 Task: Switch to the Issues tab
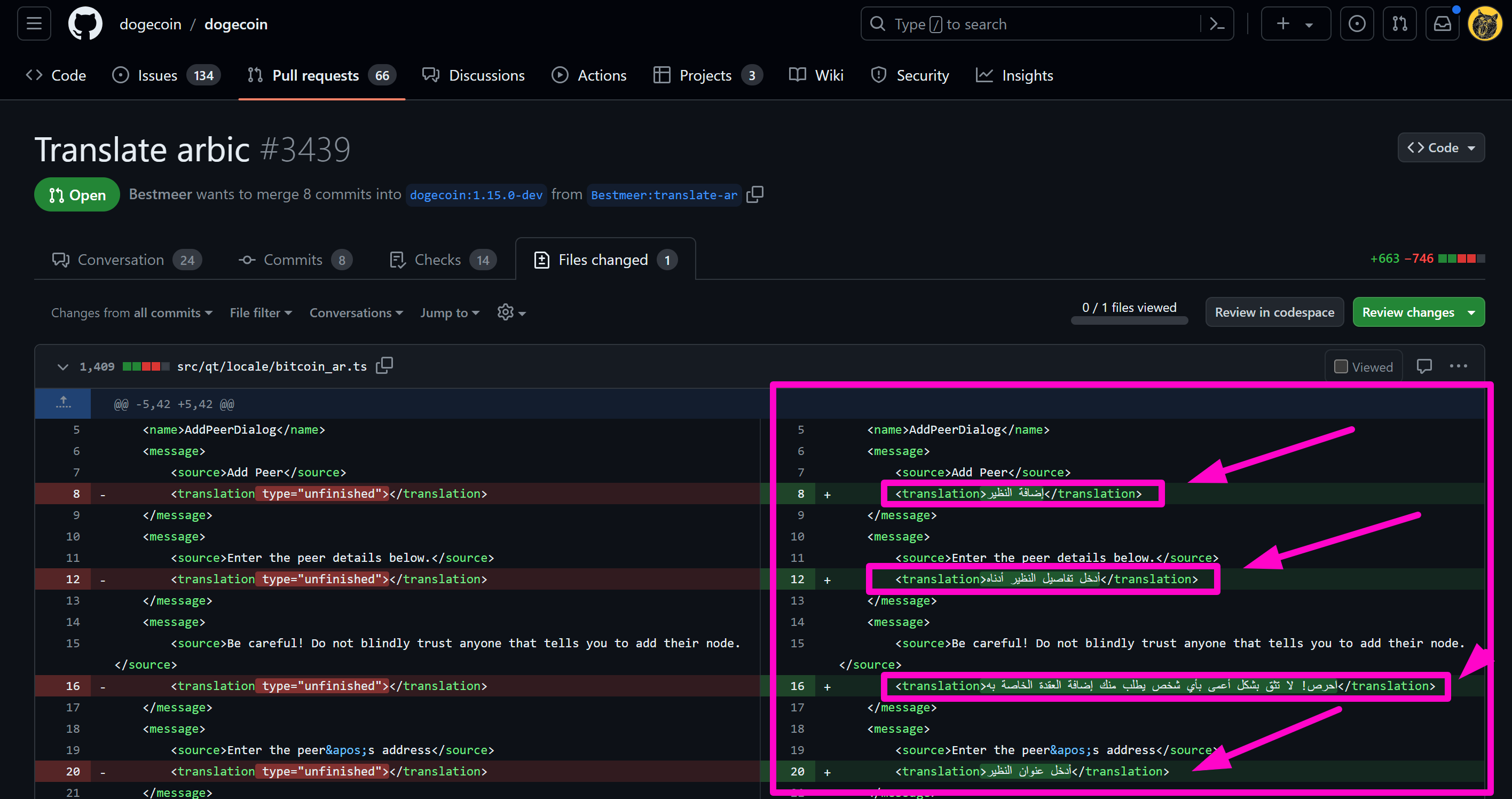166,75
